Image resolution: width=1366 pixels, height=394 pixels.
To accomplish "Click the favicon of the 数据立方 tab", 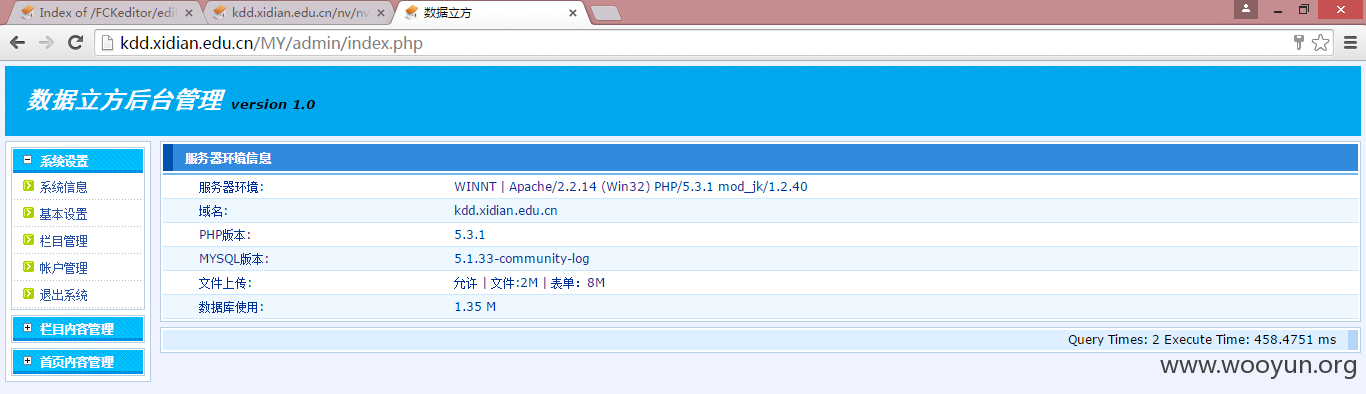I will tap(411, 13).
